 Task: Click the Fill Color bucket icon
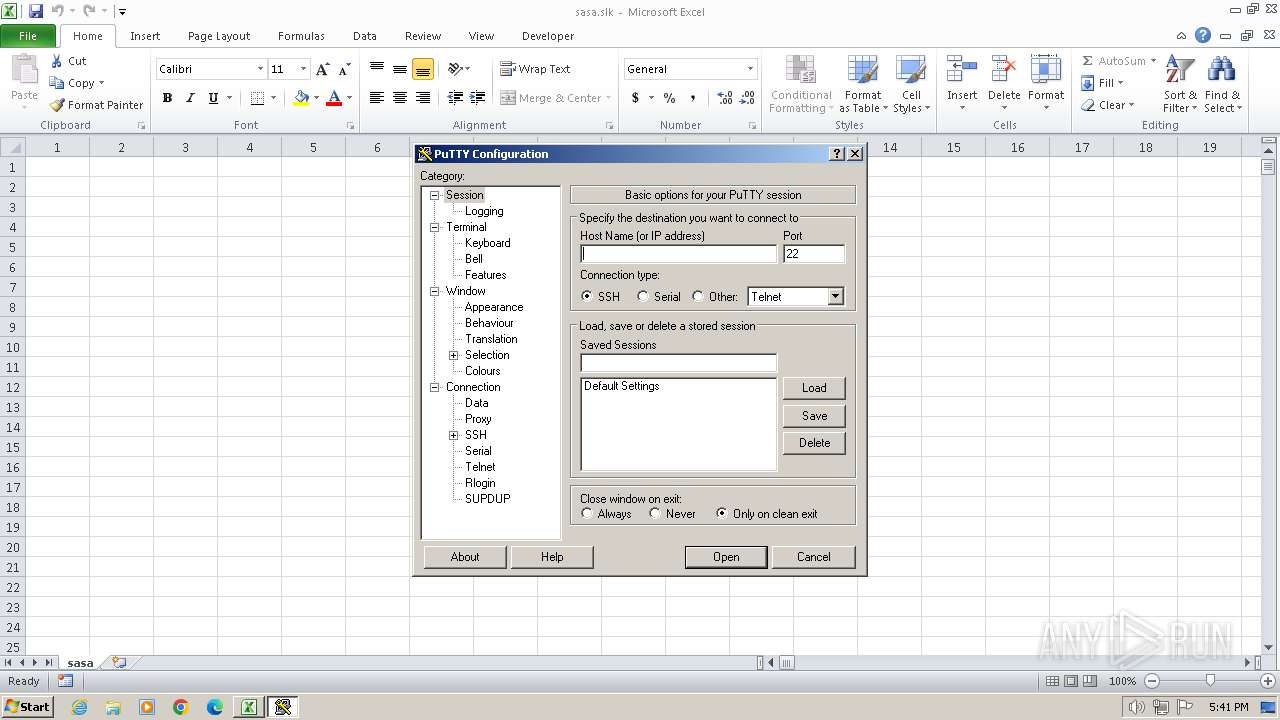click(x=301, y=98)
